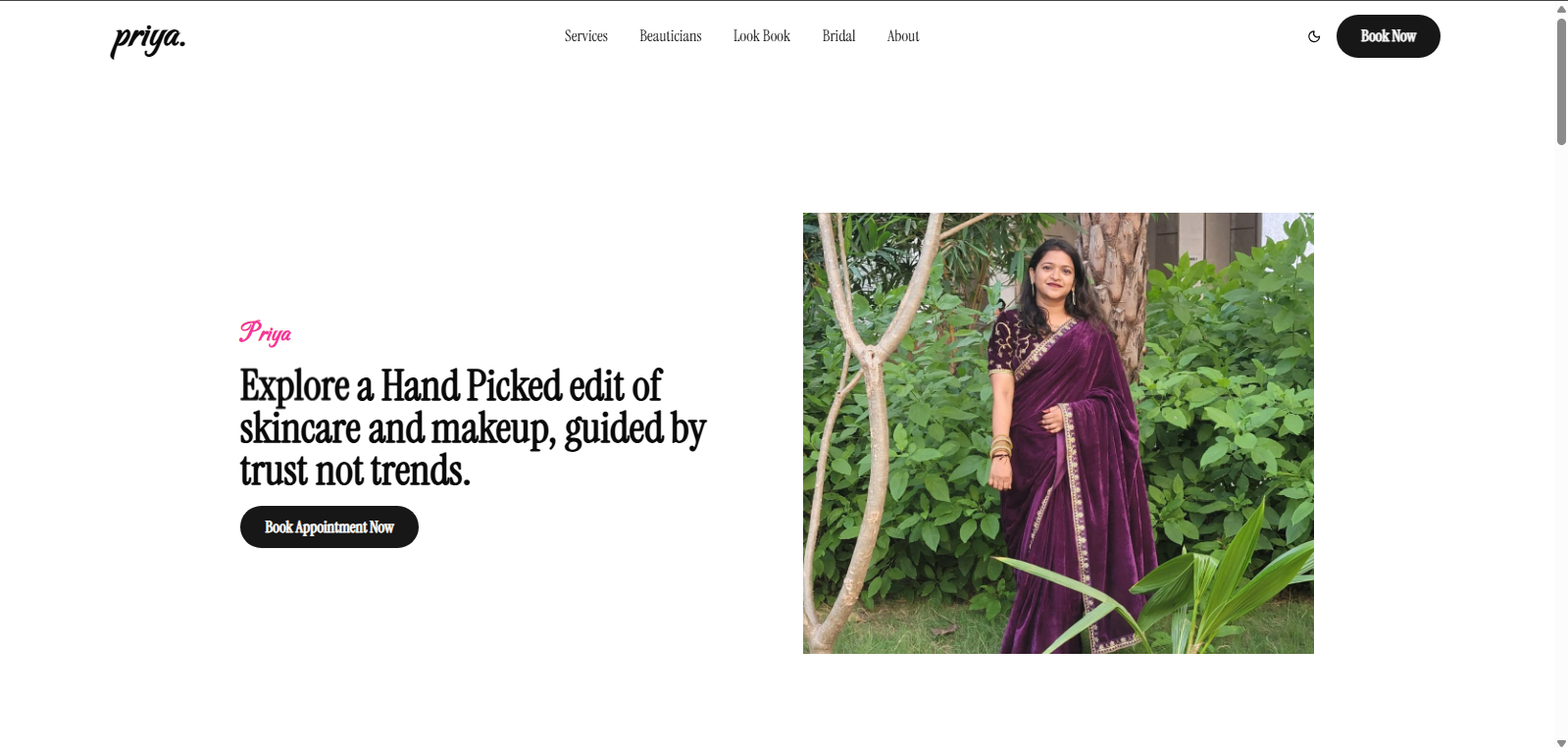1568x748 pixels.
Task: Open the About page
Action: (x=903, y=36)
